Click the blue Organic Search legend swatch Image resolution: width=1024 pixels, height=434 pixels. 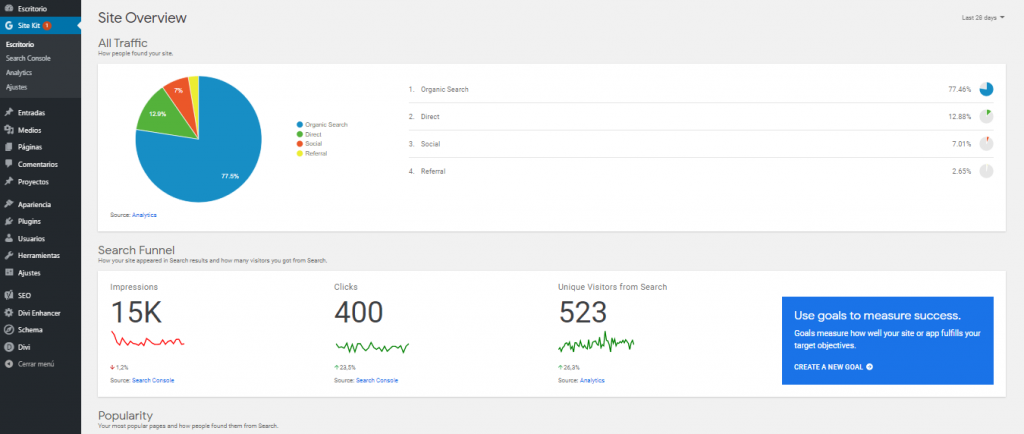point(300,124)
